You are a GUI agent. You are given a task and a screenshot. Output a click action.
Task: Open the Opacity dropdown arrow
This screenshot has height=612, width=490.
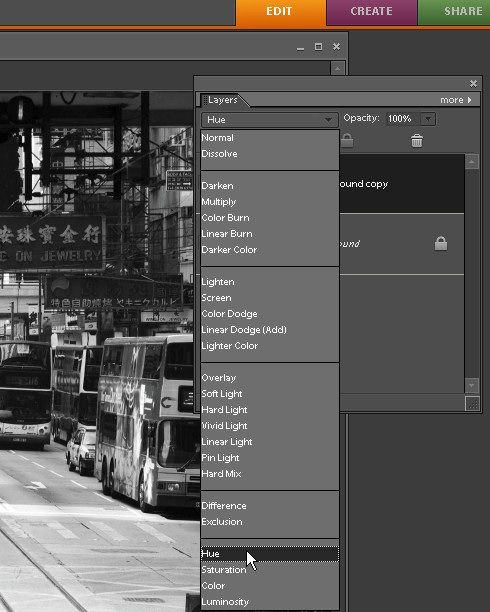(428, 119)
